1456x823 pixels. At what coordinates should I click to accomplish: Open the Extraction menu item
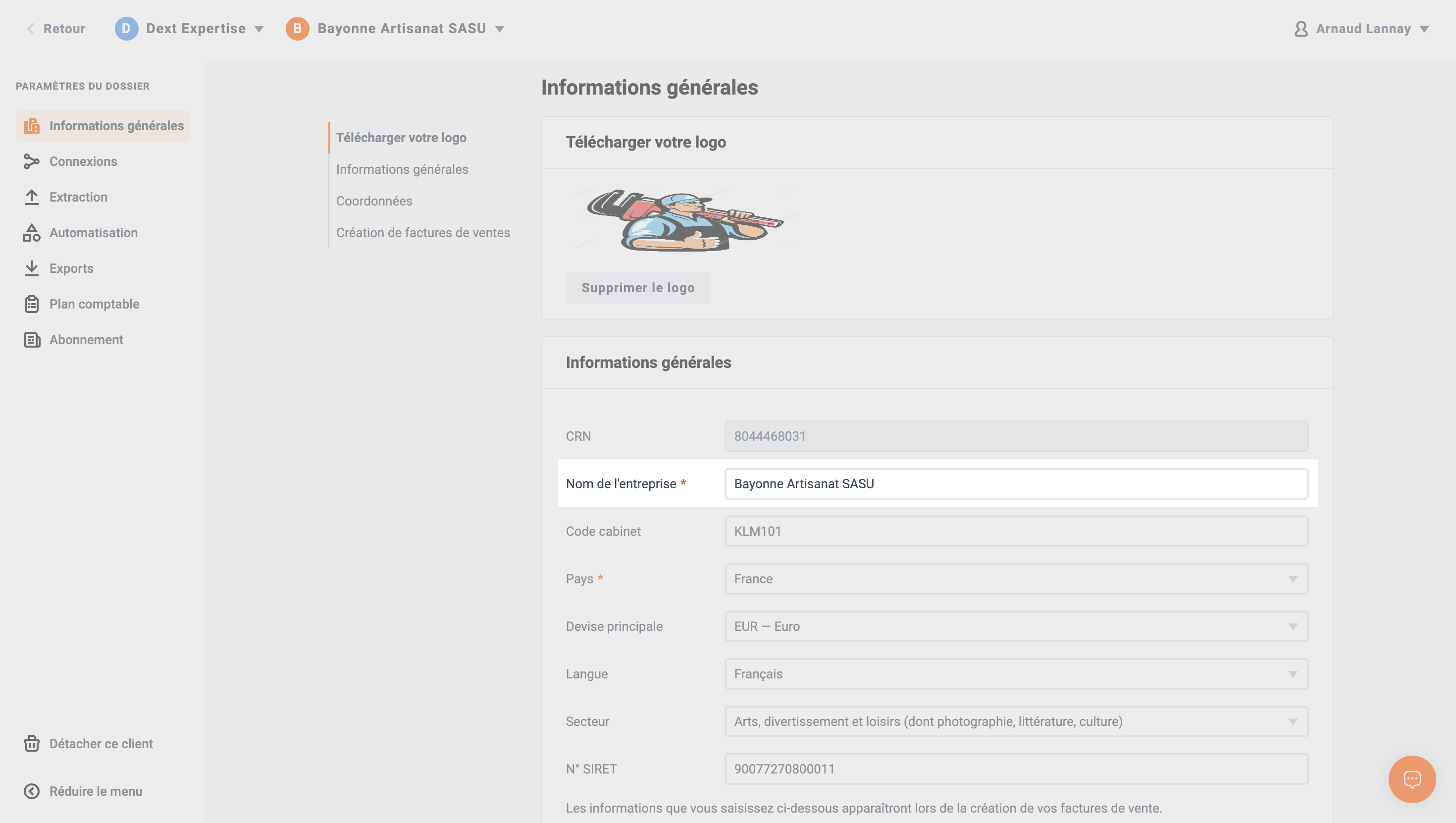103,197
